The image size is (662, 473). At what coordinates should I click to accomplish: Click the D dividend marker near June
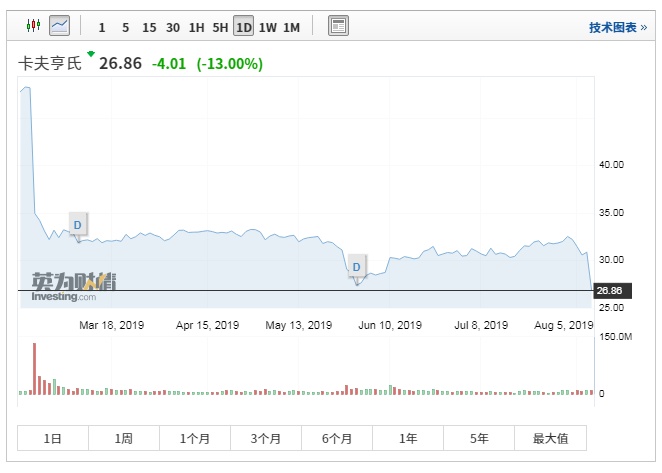[356, 266]
